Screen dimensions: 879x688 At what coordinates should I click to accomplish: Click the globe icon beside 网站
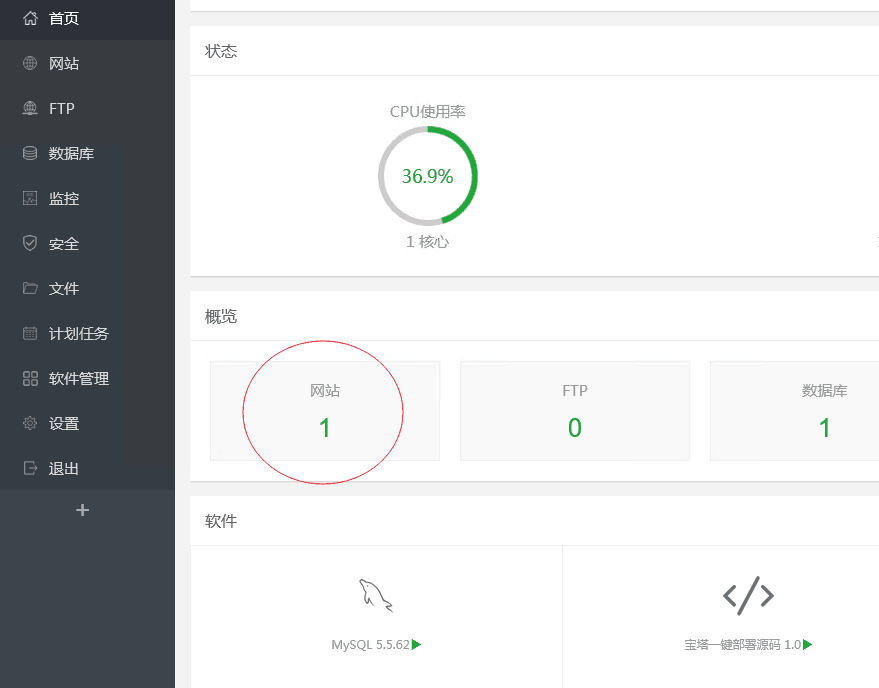[x=30, y=63]
